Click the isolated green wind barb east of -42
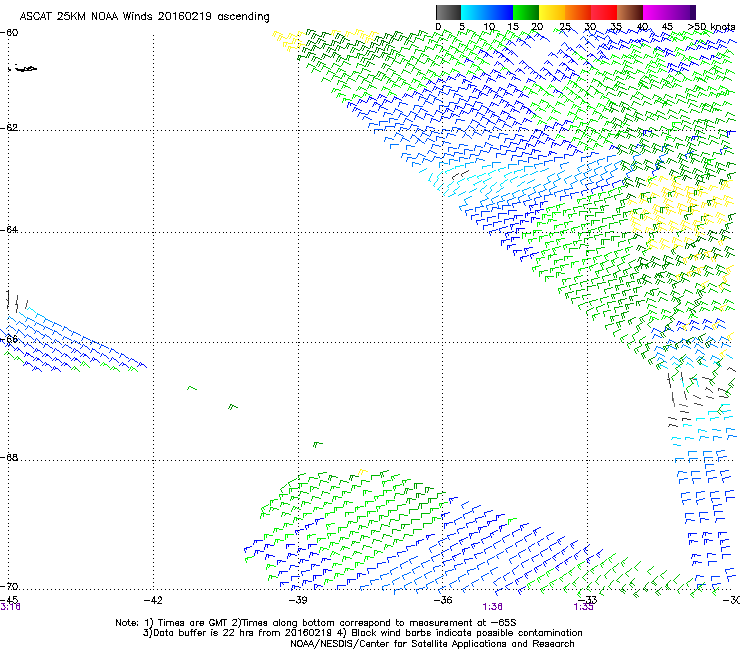The width and height of the screenshot is (740, 650). pos(192,388)
